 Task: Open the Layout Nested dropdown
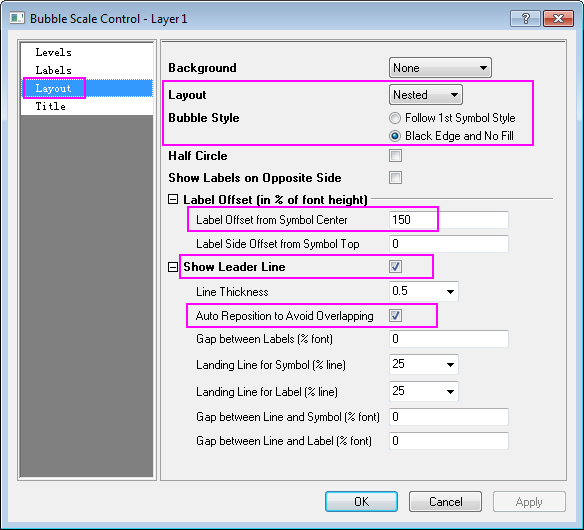pyautogui.click(x=426, y=95)
